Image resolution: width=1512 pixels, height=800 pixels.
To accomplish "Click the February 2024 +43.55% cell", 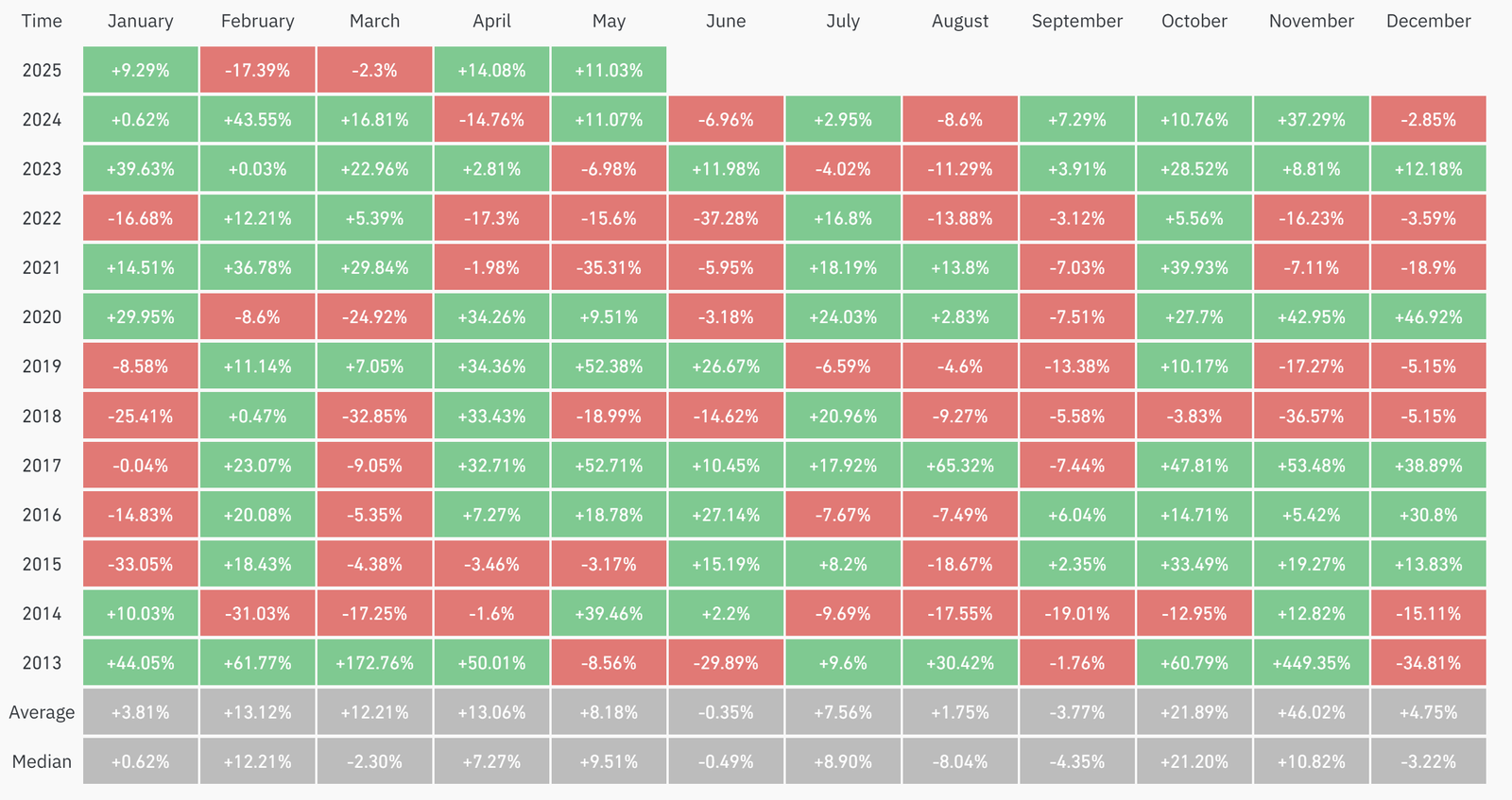I will pos(257,120).
